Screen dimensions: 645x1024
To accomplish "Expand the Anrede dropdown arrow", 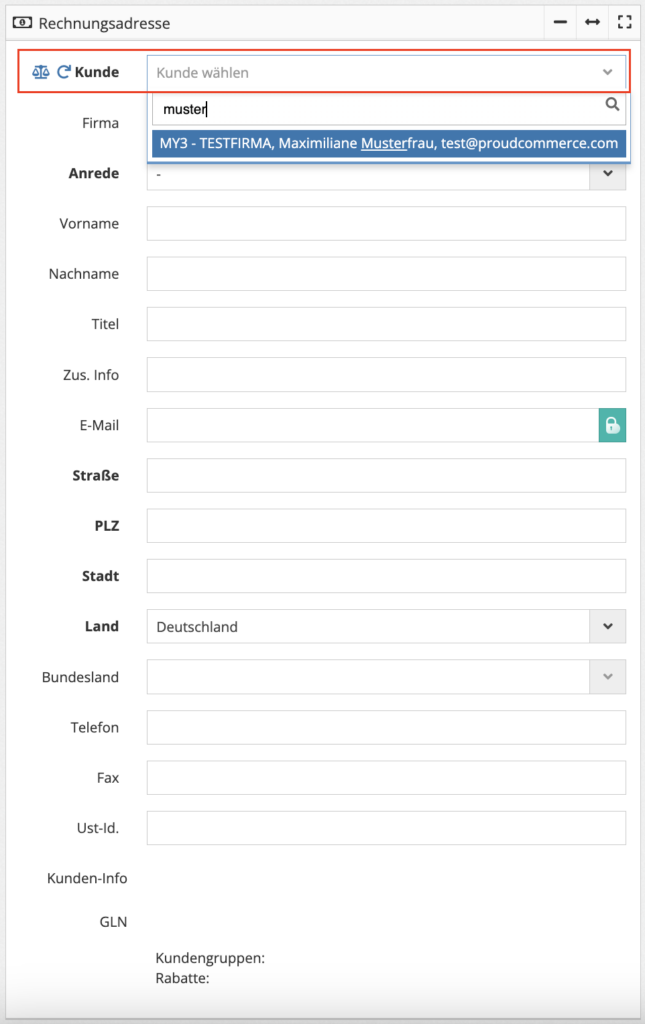I will (608, 174).
